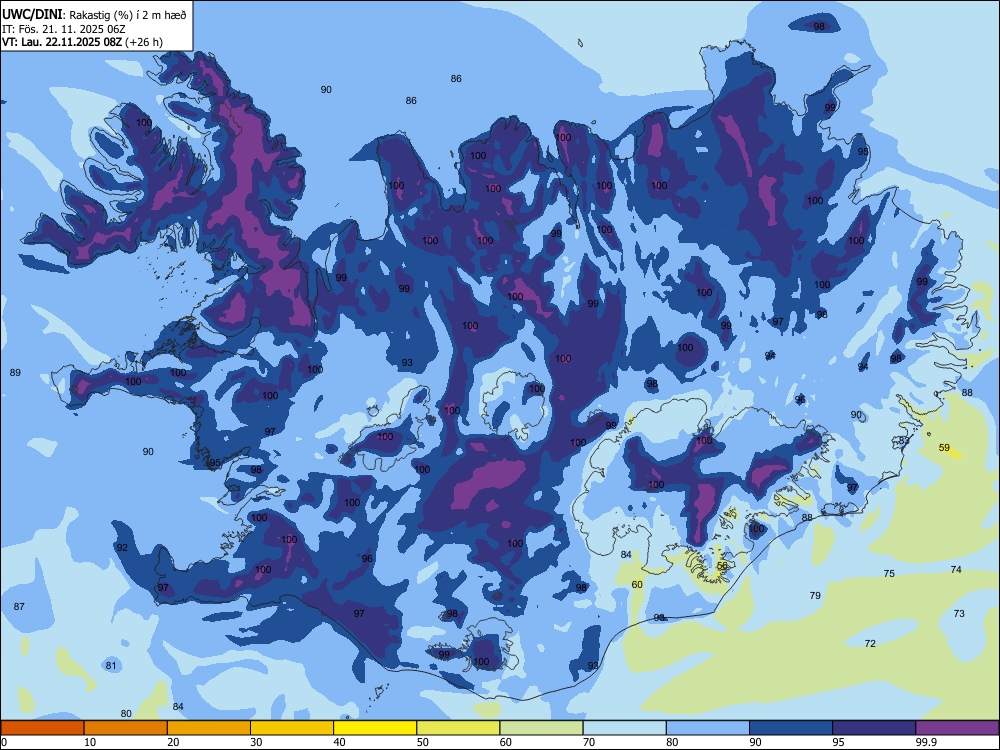Select the pale blue 70–80 legend swatch
The height and width of the screenshot is (750, 1000).
pos(624,728)
